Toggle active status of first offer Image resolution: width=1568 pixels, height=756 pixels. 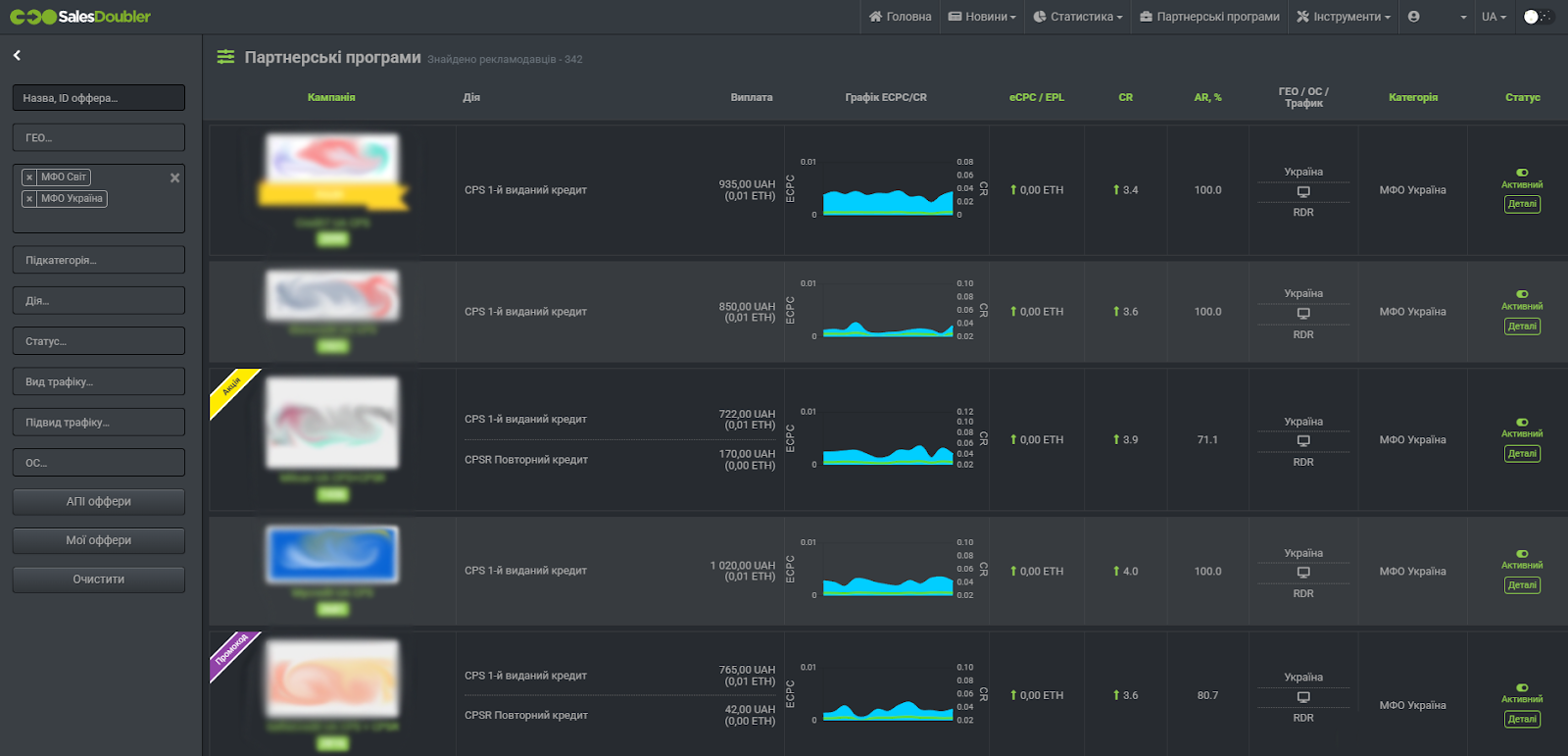tap(1522, 173)
